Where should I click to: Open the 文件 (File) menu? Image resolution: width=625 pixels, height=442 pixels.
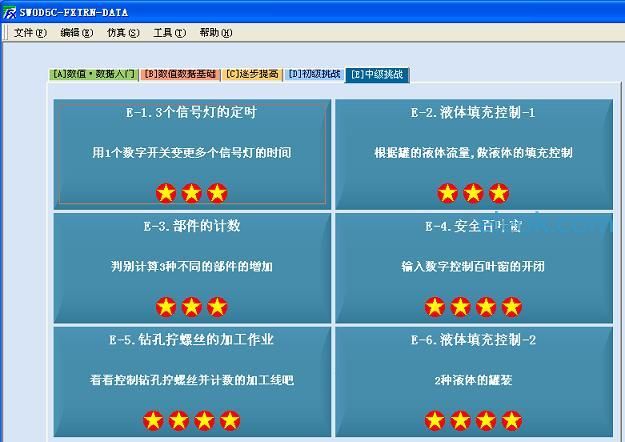pos(30,33)
